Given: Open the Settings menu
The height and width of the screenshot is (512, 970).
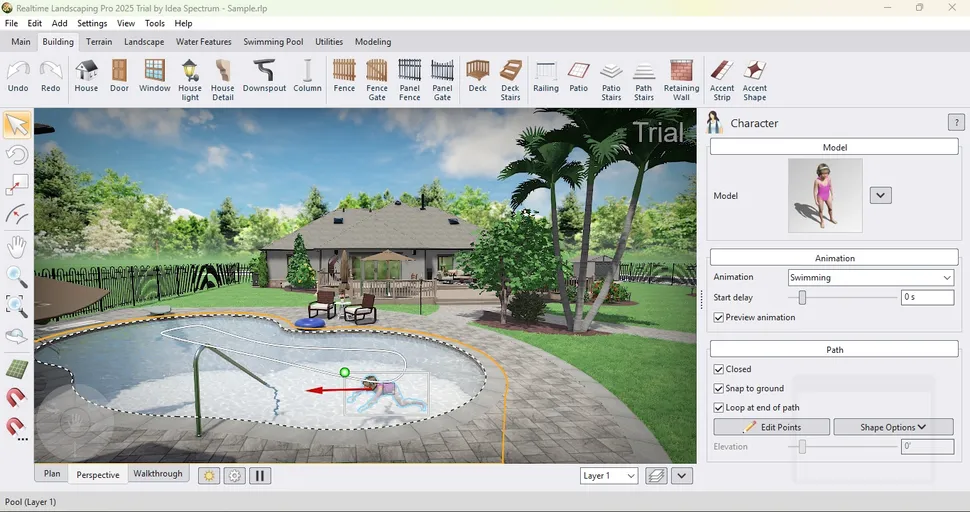Looking at the screenshot, I should (x=92, y=23).
